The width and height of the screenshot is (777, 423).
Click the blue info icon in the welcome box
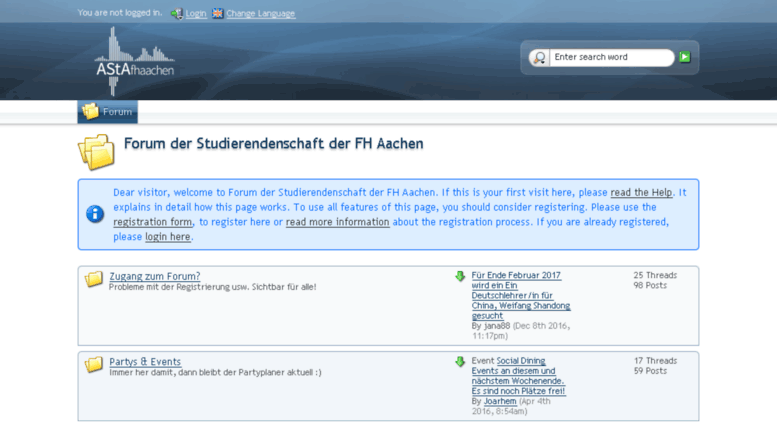[x=95, y=214]
